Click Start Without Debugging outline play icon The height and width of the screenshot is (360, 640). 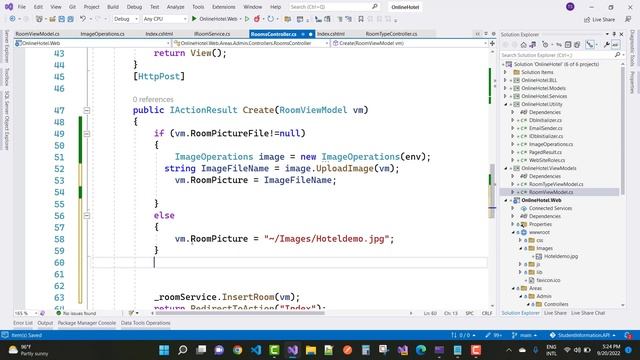point(247,19)
